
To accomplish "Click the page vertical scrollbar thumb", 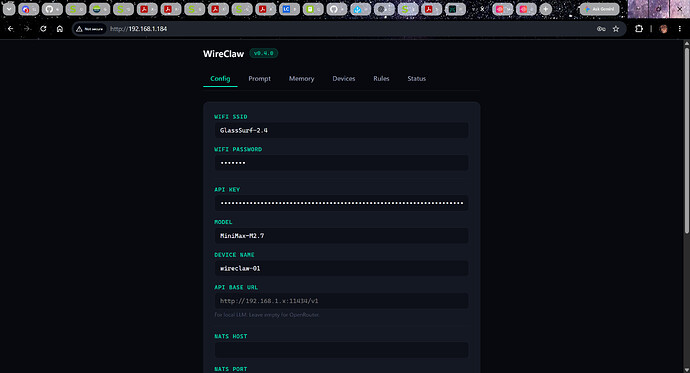I will coord(686,141).
